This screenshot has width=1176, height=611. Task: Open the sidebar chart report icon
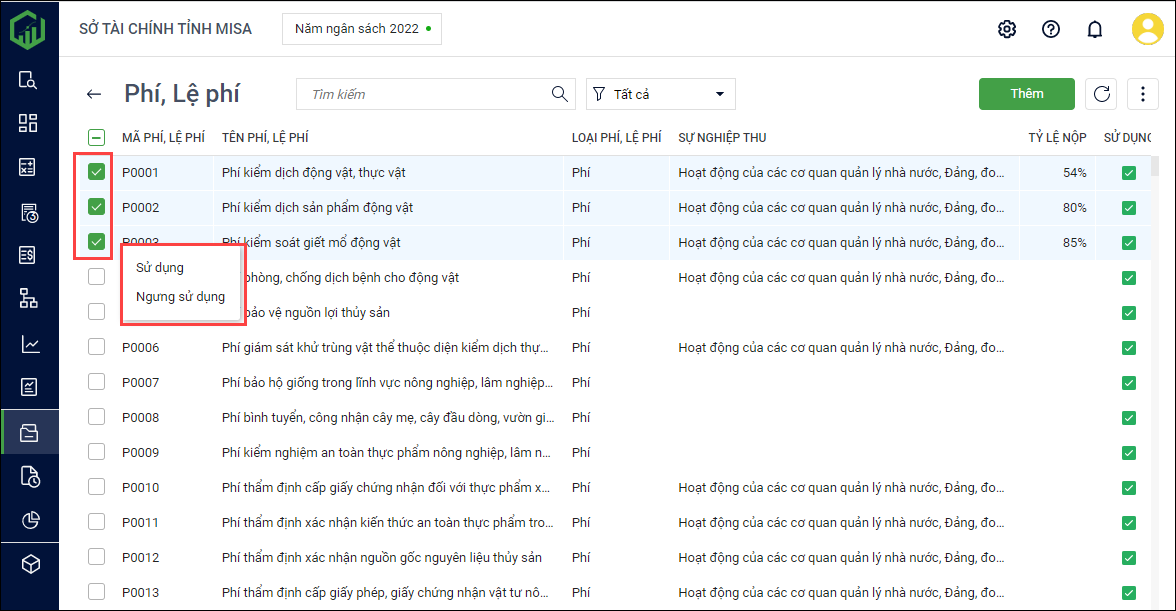click(29, 345)
